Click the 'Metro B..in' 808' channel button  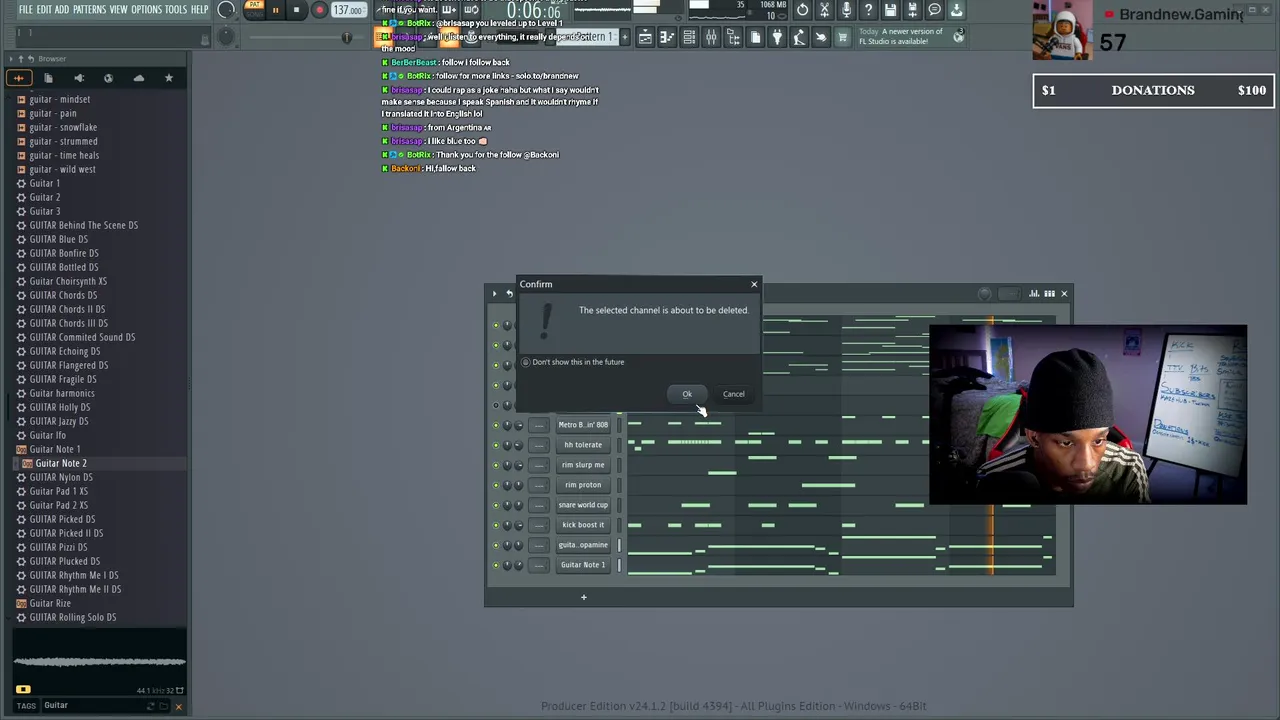pos(583,425)
